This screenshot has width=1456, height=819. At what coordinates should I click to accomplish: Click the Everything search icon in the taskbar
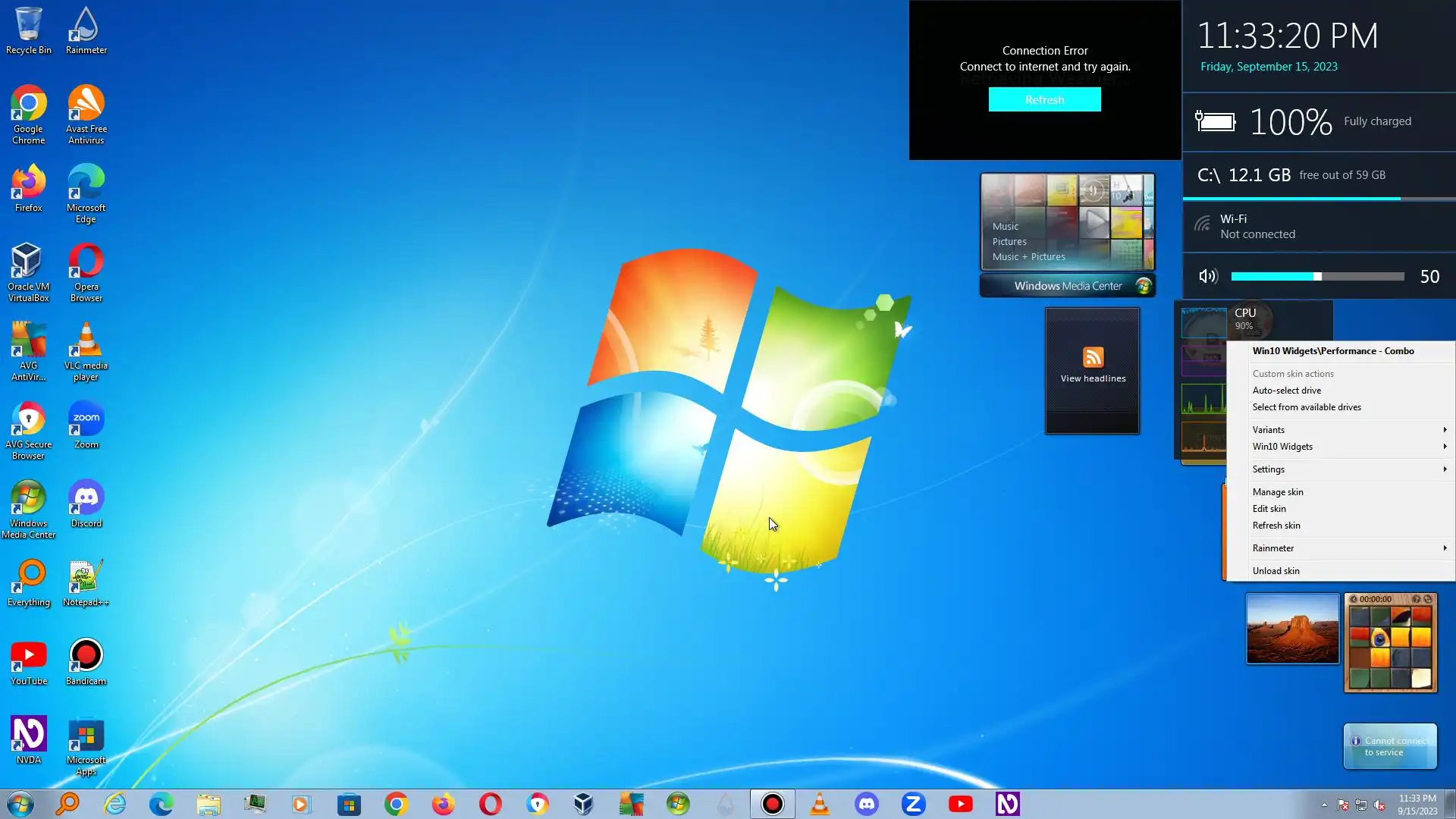[67, 804]
